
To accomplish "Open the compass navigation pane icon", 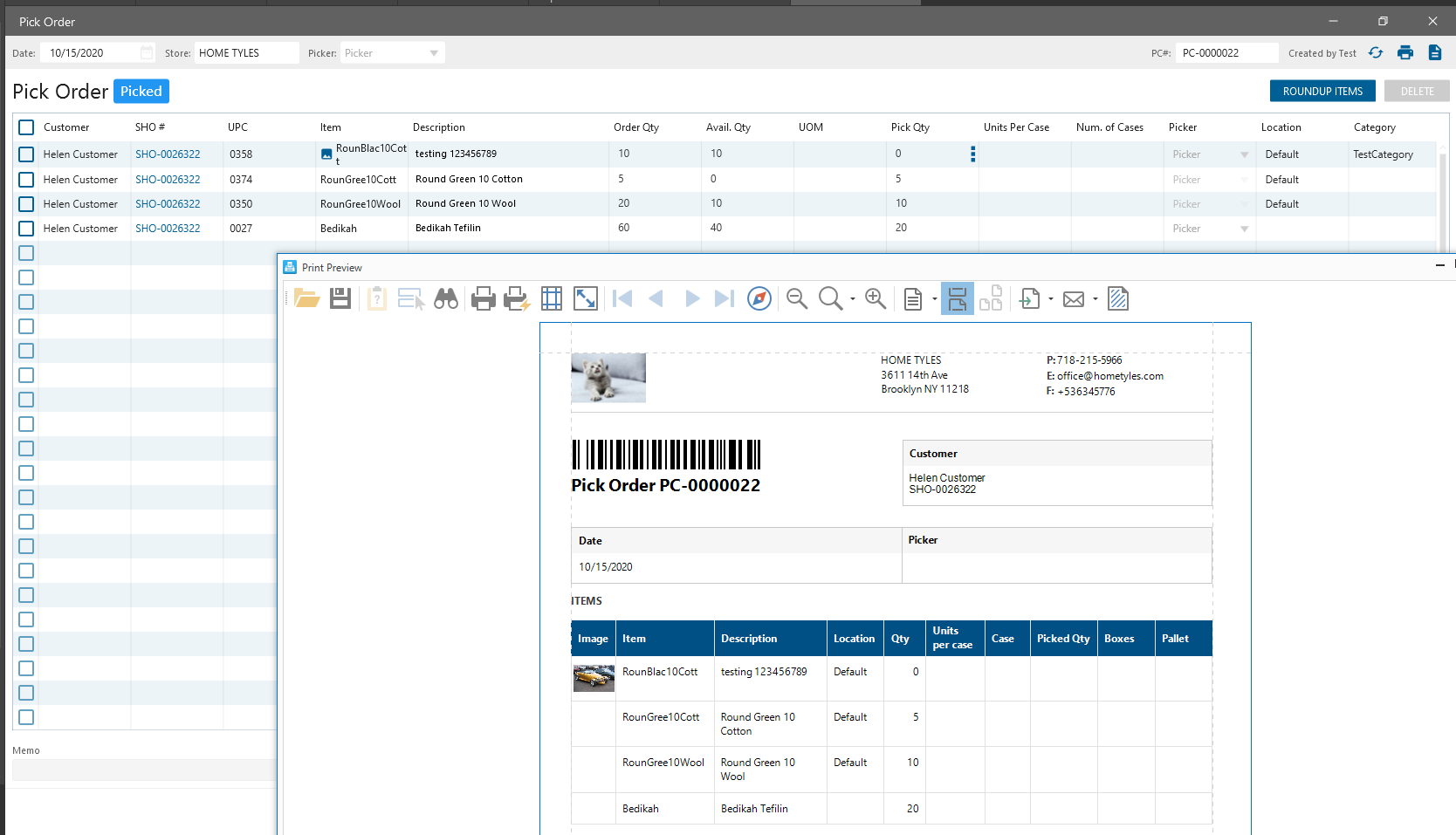I will [759, 299].
